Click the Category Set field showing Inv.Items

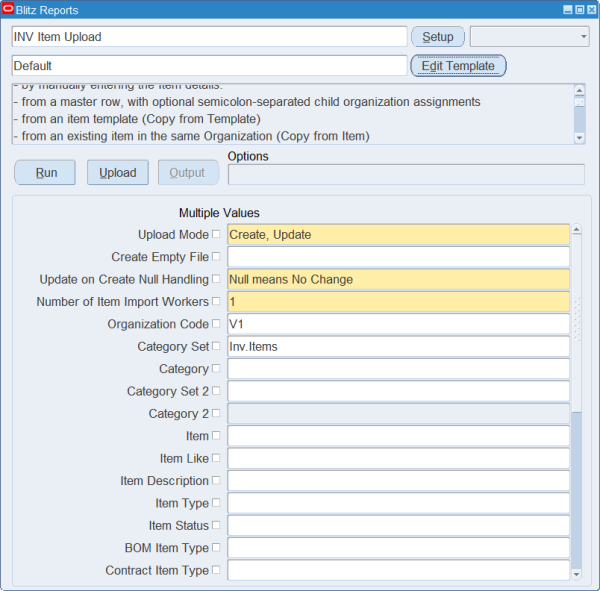(398, 346)
